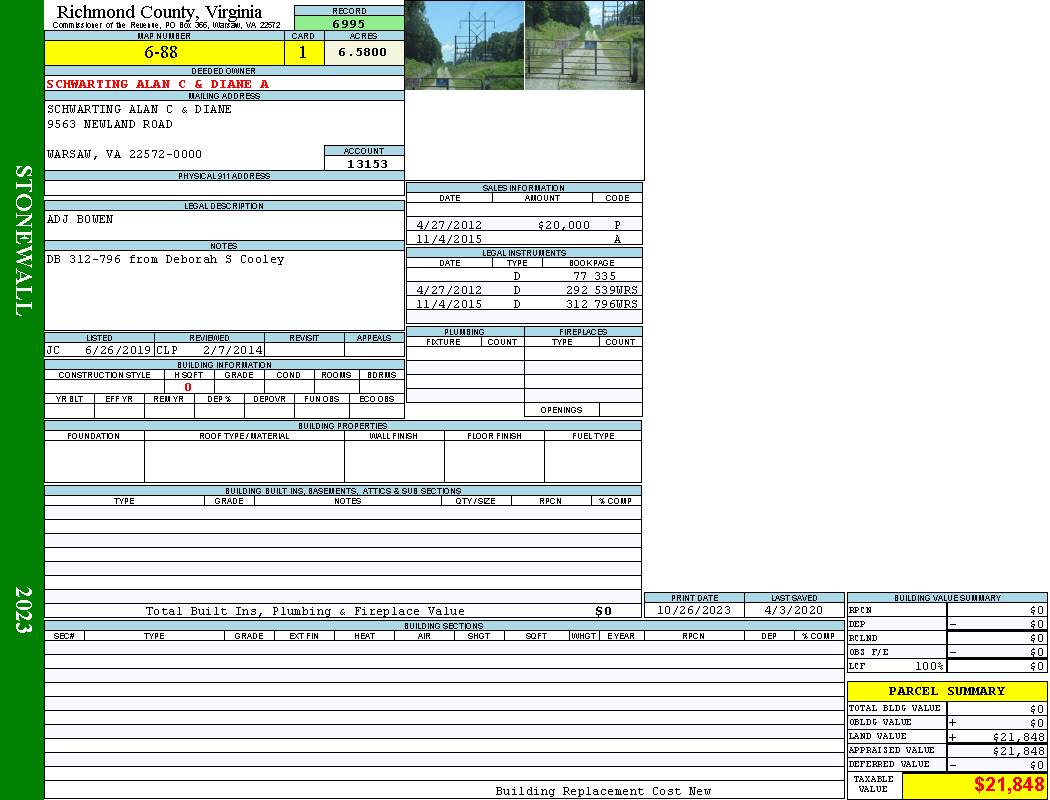
Task: Click the map number 6-88 field
Action: point(162,52)
